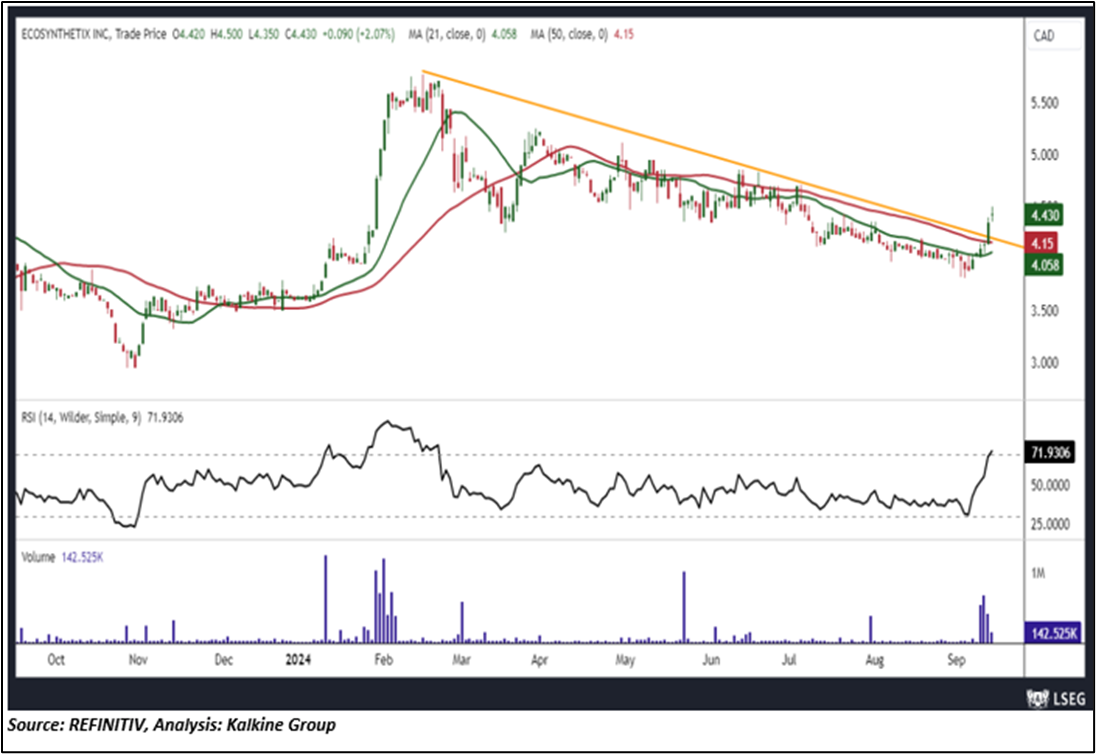The image size is (1096, 754).
Task: Click the 3.000 price axis label
Action: (1045, 363)
